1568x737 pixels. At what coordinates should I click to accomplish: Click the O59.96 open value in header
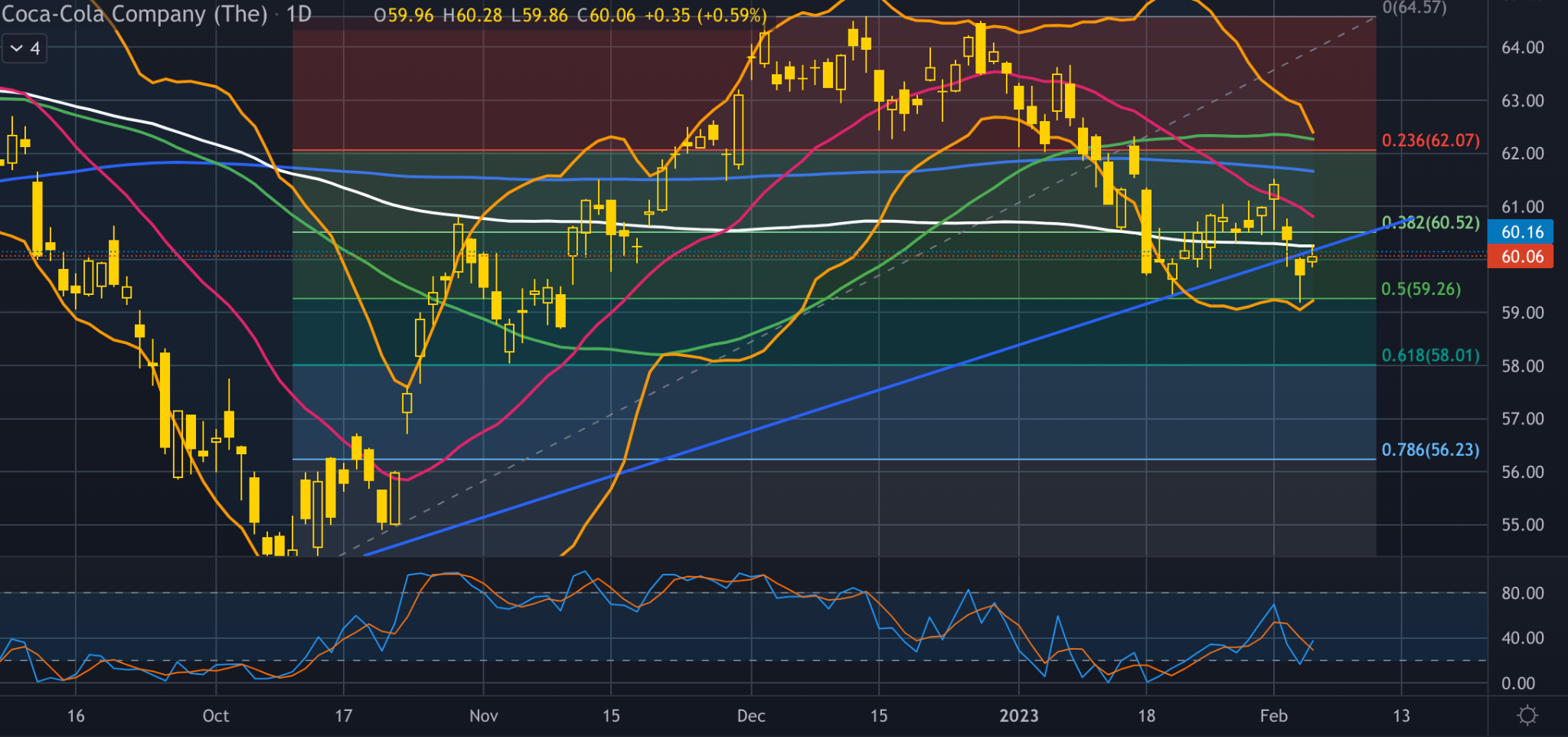(x=404, y=15)
